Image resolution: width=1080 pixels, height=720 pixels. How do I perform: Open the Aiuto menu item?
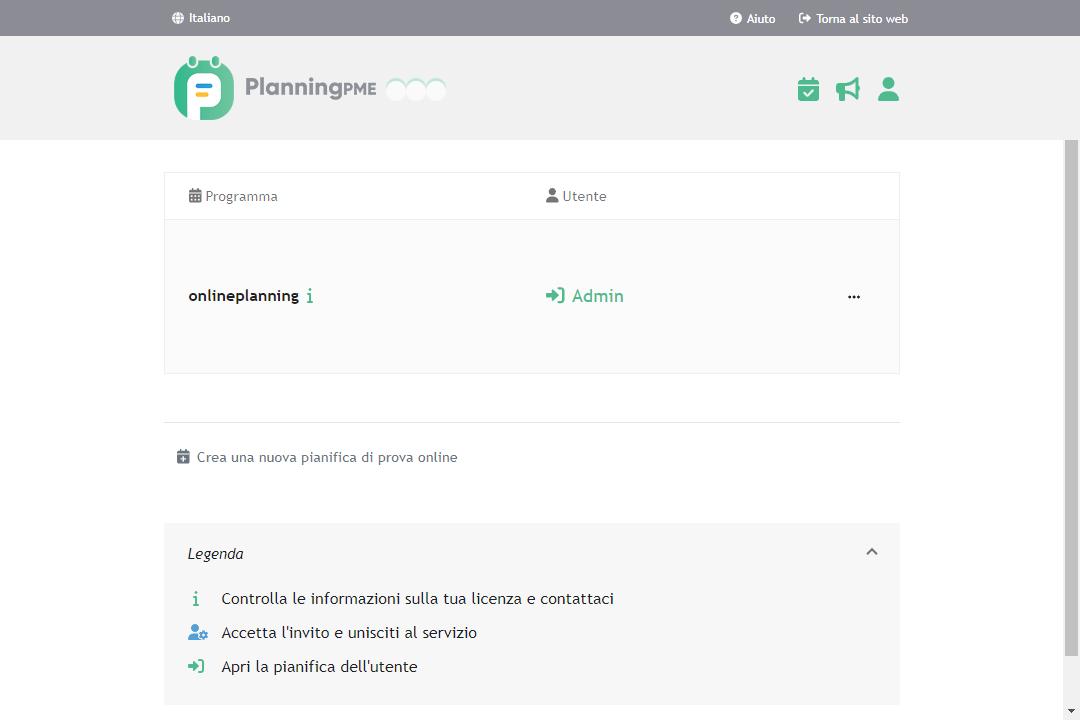point(752,18)
